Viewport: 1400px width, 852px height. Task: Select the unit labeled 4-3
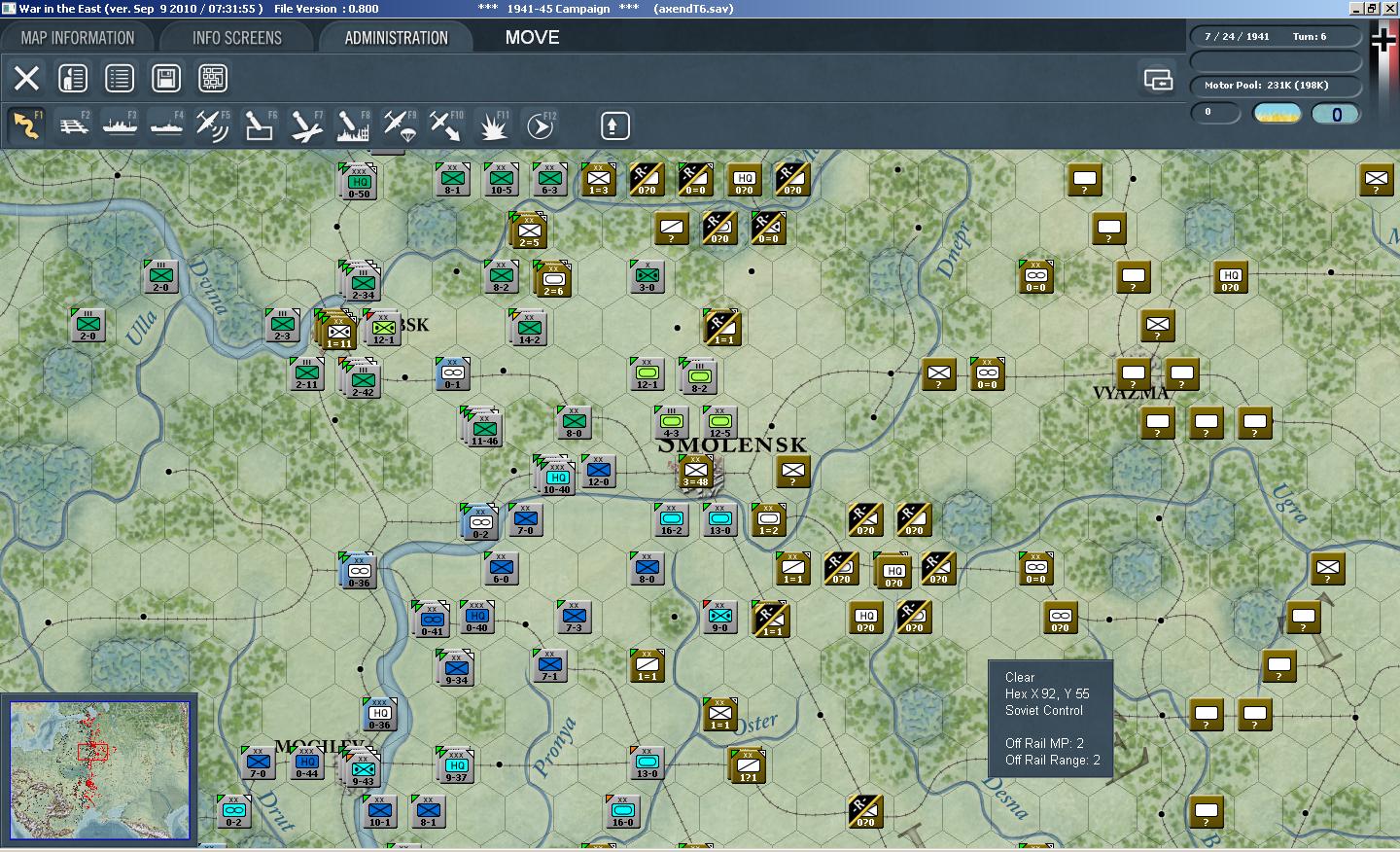tap(671, 423)
